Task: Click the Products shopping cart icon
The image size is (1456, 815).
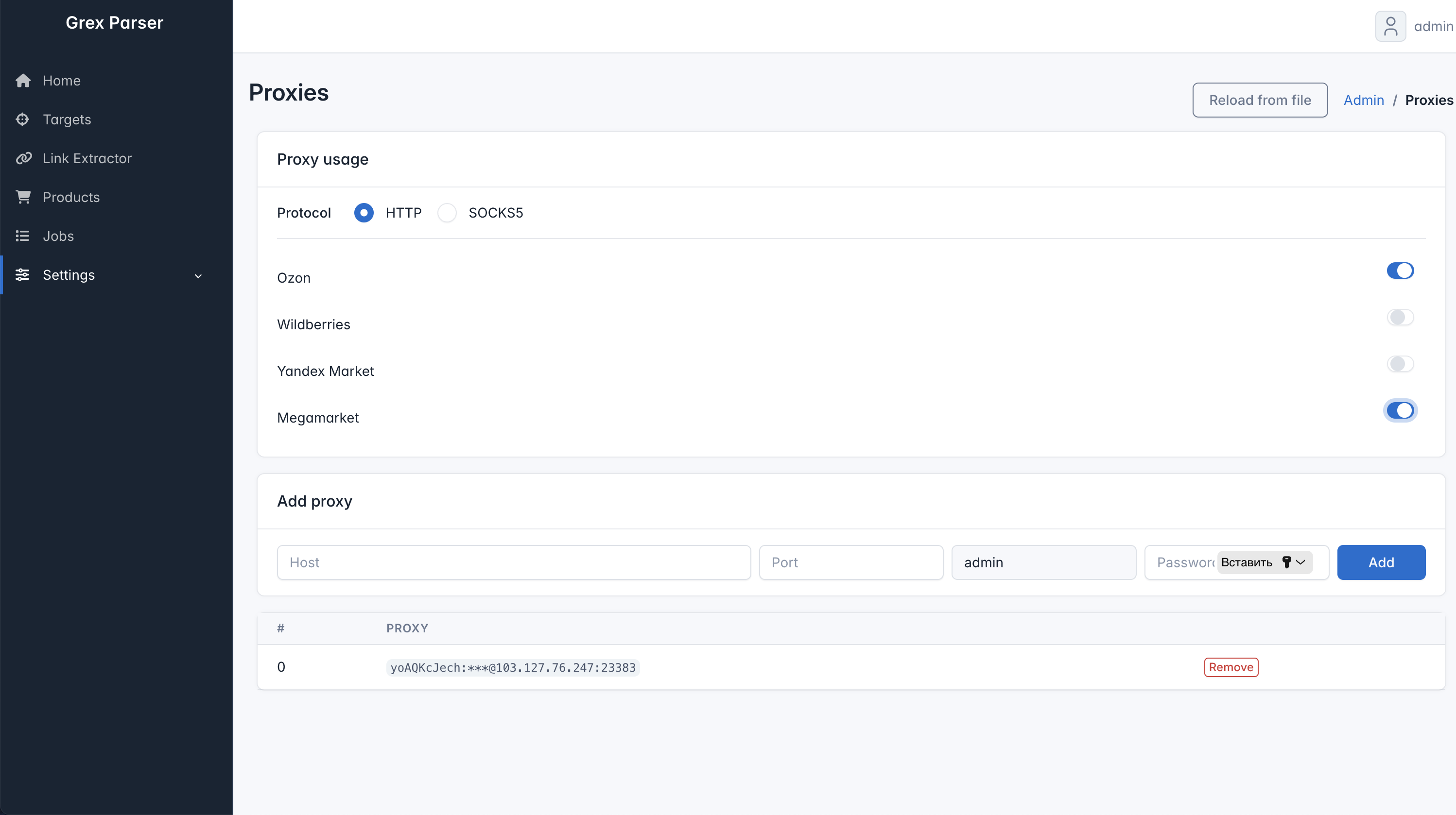Action: (23, 197)
